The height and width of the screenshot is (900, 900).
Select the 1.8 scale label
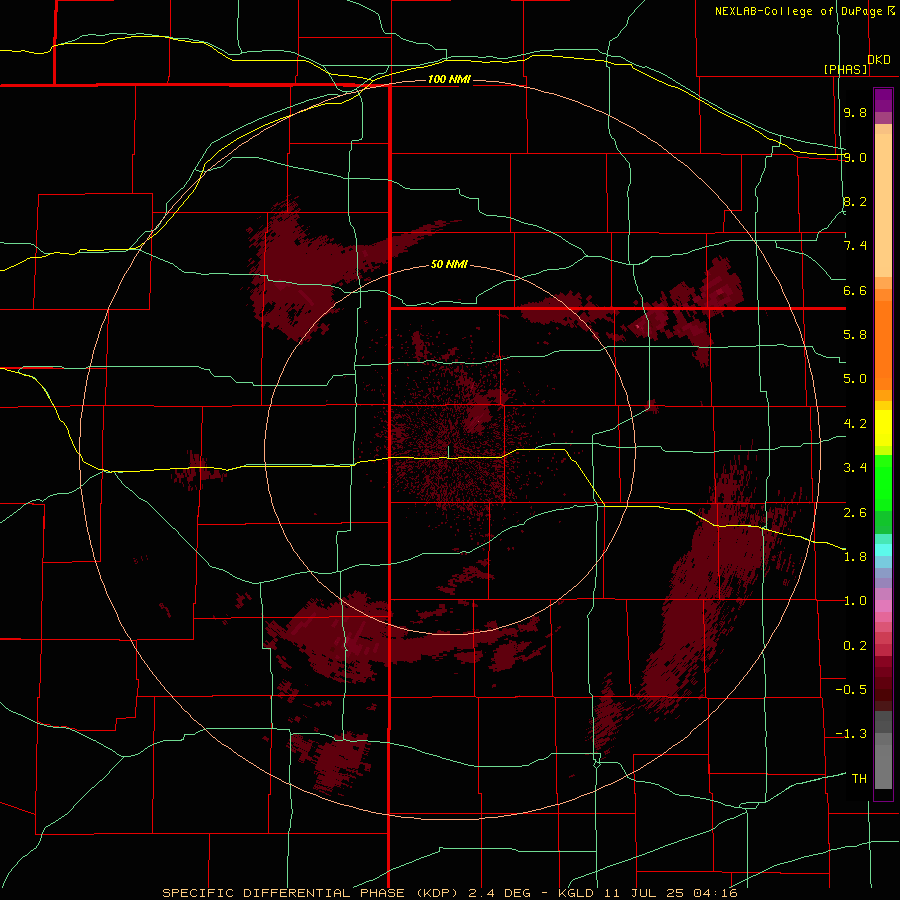tap(855, 556)
